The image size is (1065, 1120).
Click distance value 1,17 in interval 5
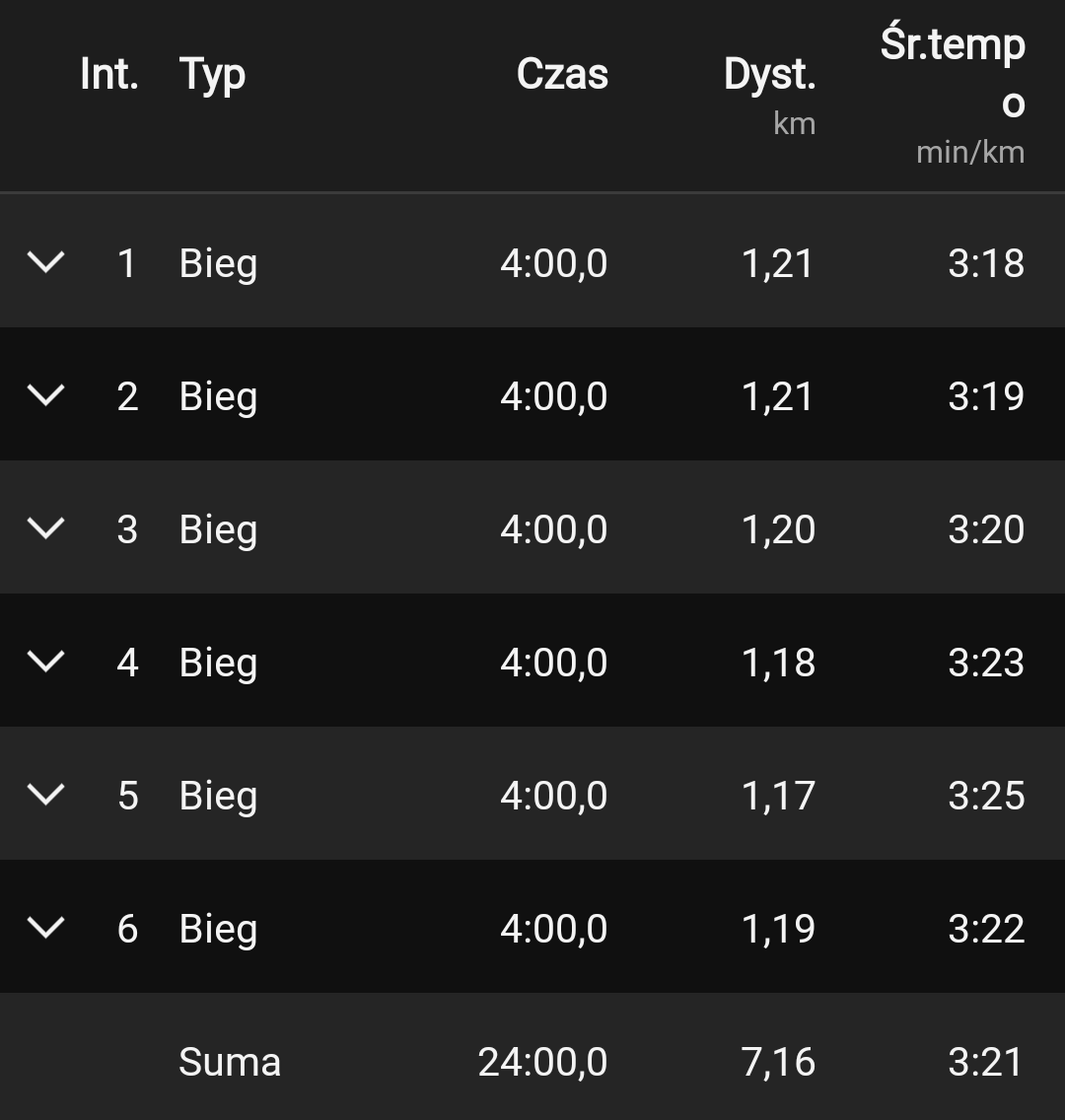[778, 796]
